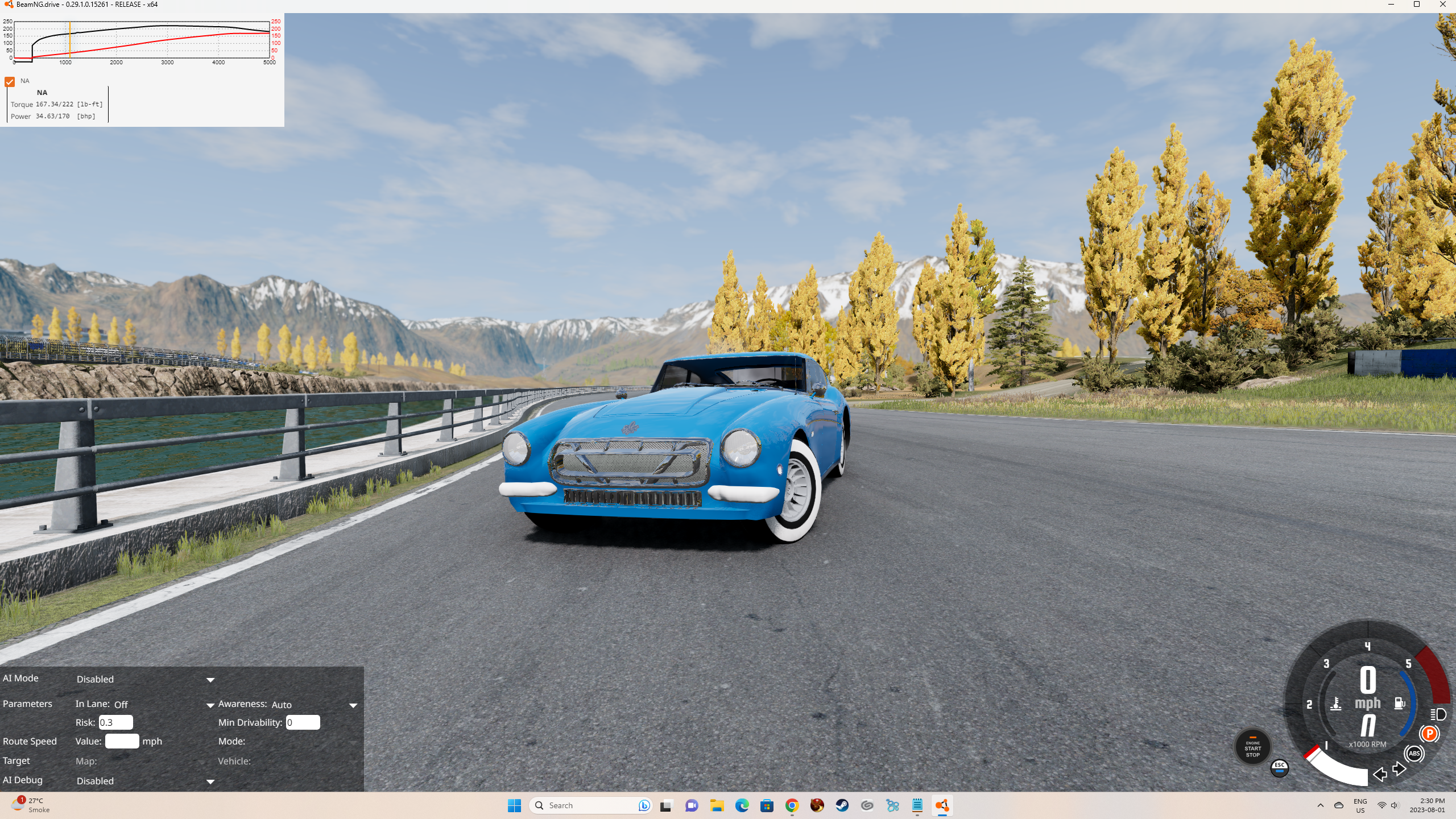The image size is (1456, 819).
Task: Click the Target label
Action: click(x=16, y=760)
